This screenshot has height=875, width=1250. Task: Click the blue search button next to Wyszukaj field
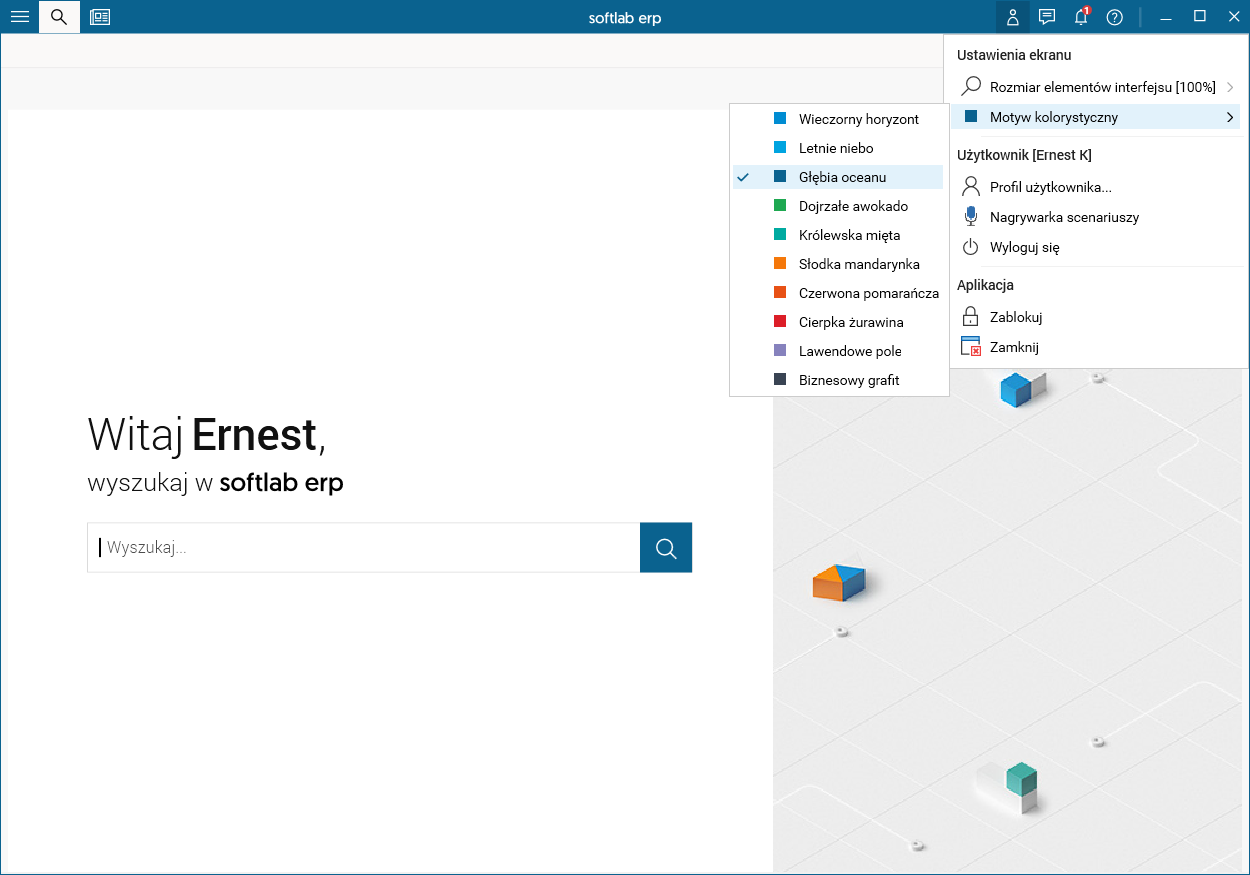666,547
